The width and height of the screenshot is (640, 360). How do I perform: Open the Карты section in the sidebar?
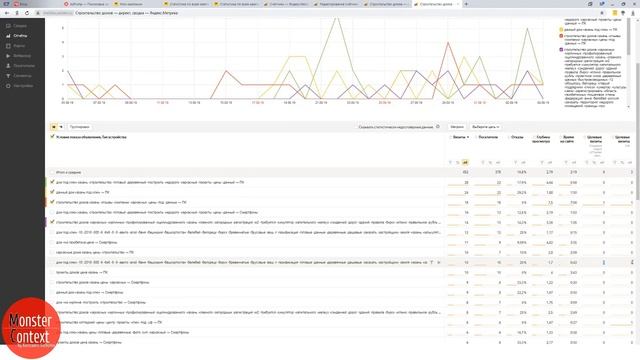[16, 46]
